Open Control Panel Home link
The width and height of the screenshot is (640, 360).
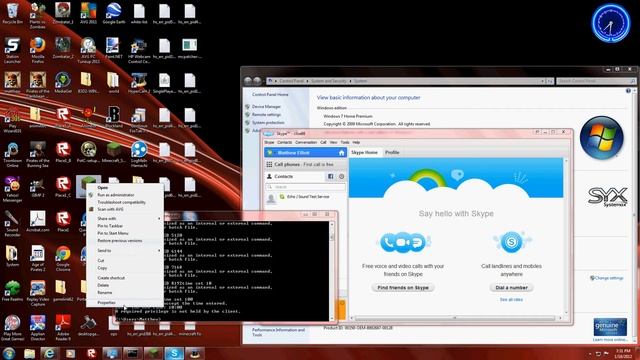pos(270,95)
